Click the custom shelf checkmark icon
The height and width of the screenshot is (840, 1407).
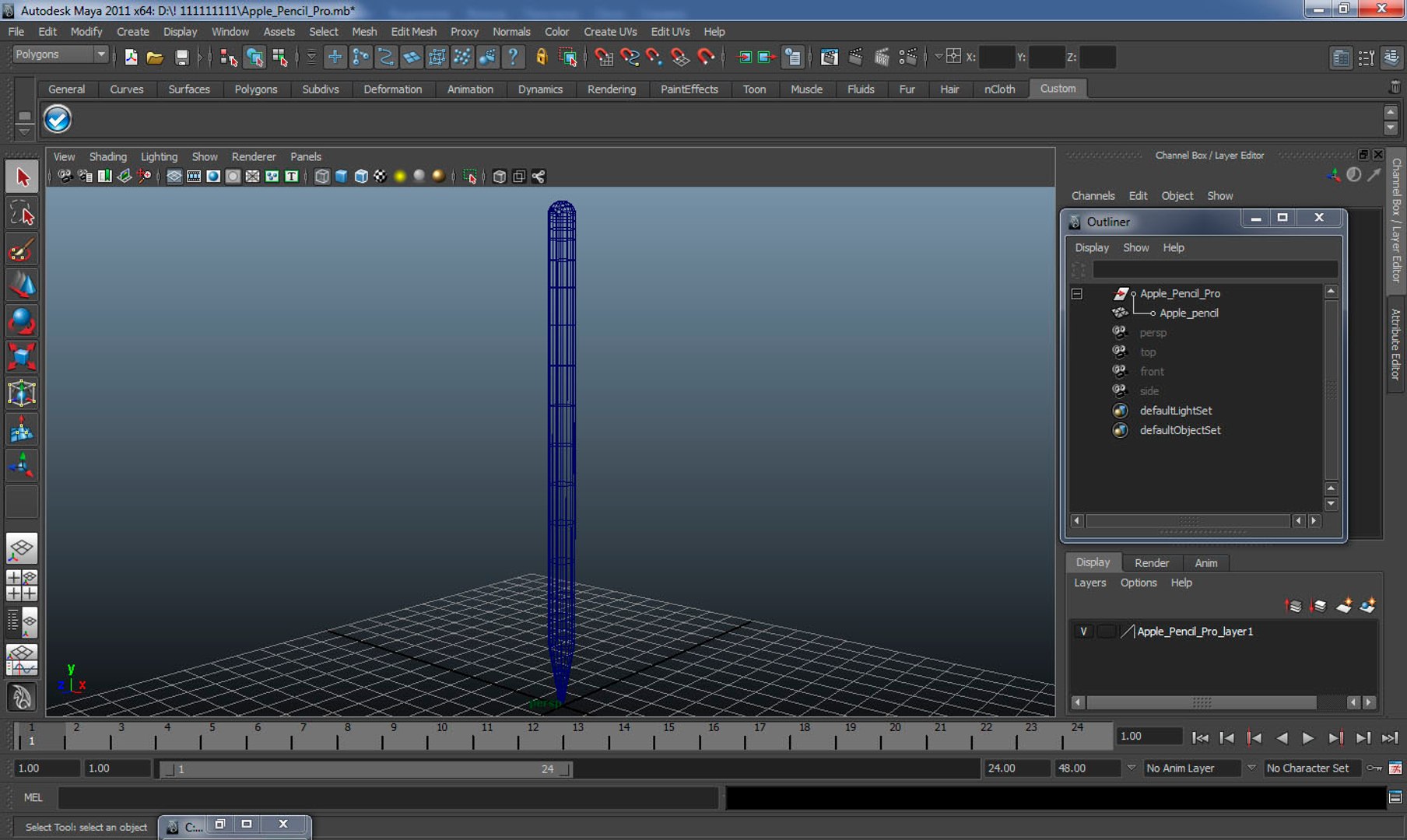[58, 119]
